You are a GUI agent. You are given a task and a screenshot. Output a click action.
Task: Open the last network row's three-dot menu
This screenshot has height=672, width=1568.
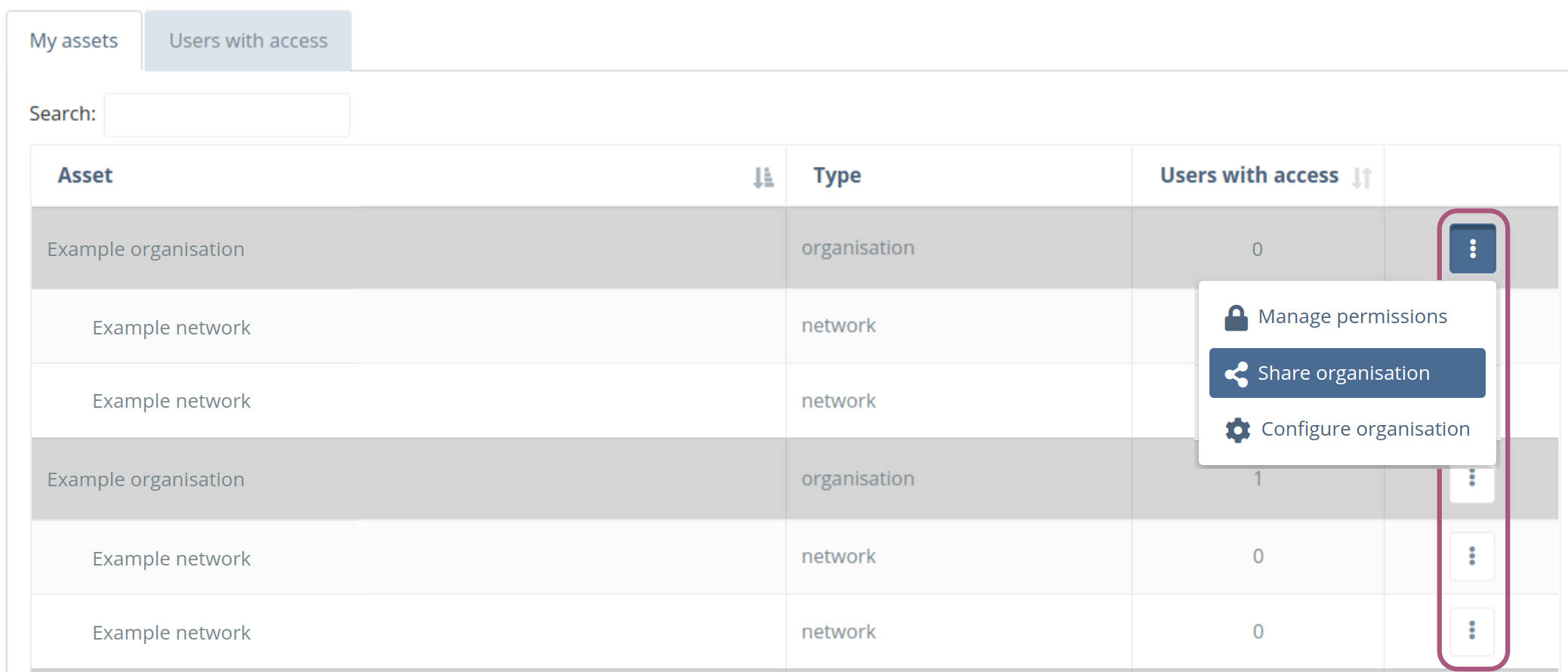tap(1471, 630)
